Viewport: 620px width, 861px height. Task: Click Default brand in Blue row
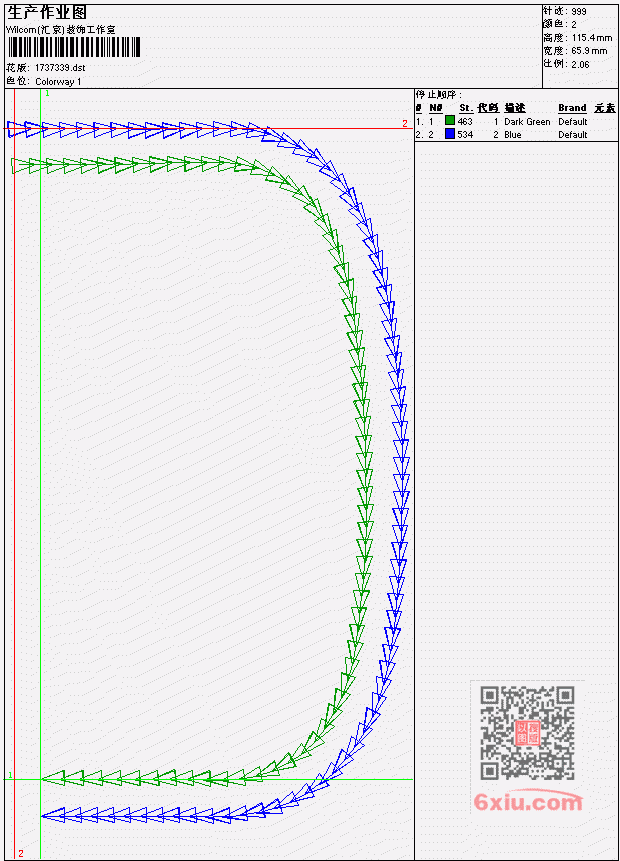point(572,135)
